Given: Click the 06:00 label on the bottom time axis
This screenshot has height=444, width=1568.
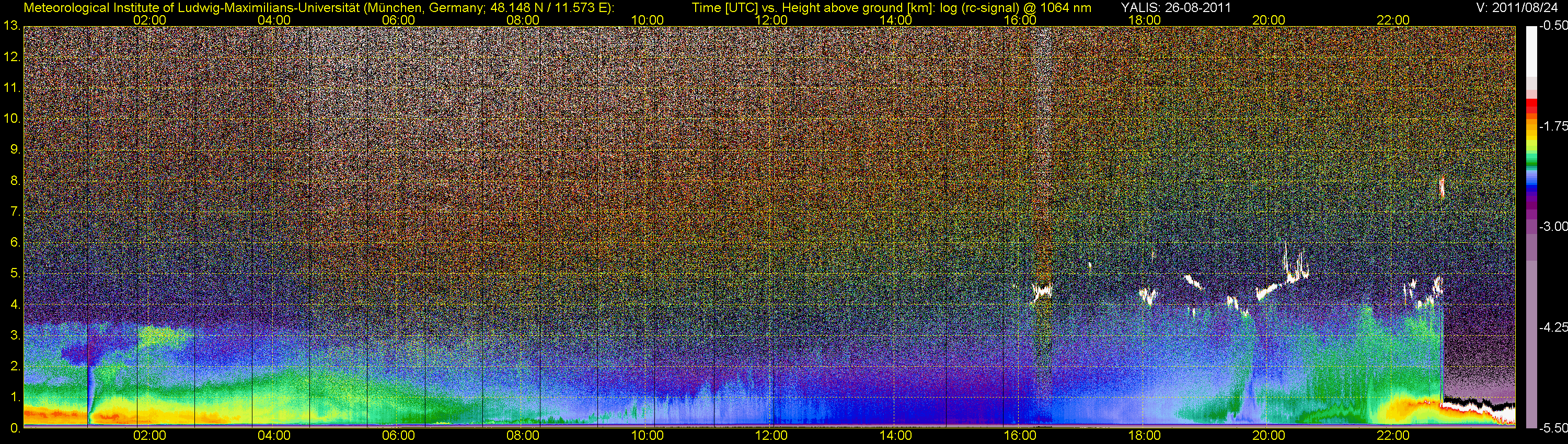Looking at the screenshot, I should pos(399,436).
